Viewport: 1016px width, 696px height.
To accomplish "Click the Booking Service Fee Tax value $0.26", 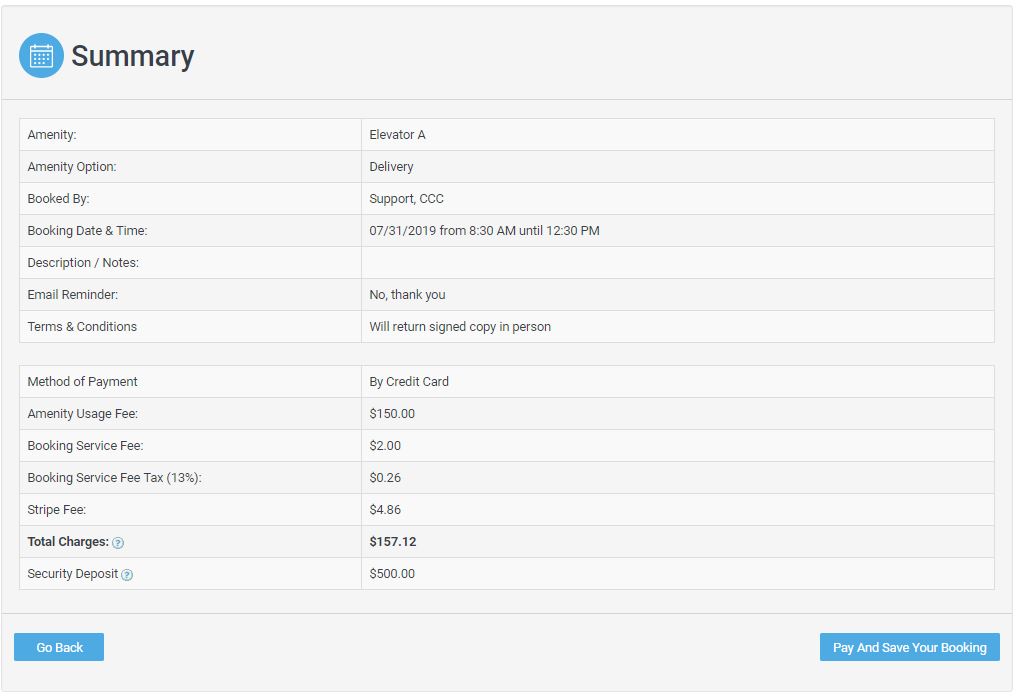I will (x=385, y=477).
